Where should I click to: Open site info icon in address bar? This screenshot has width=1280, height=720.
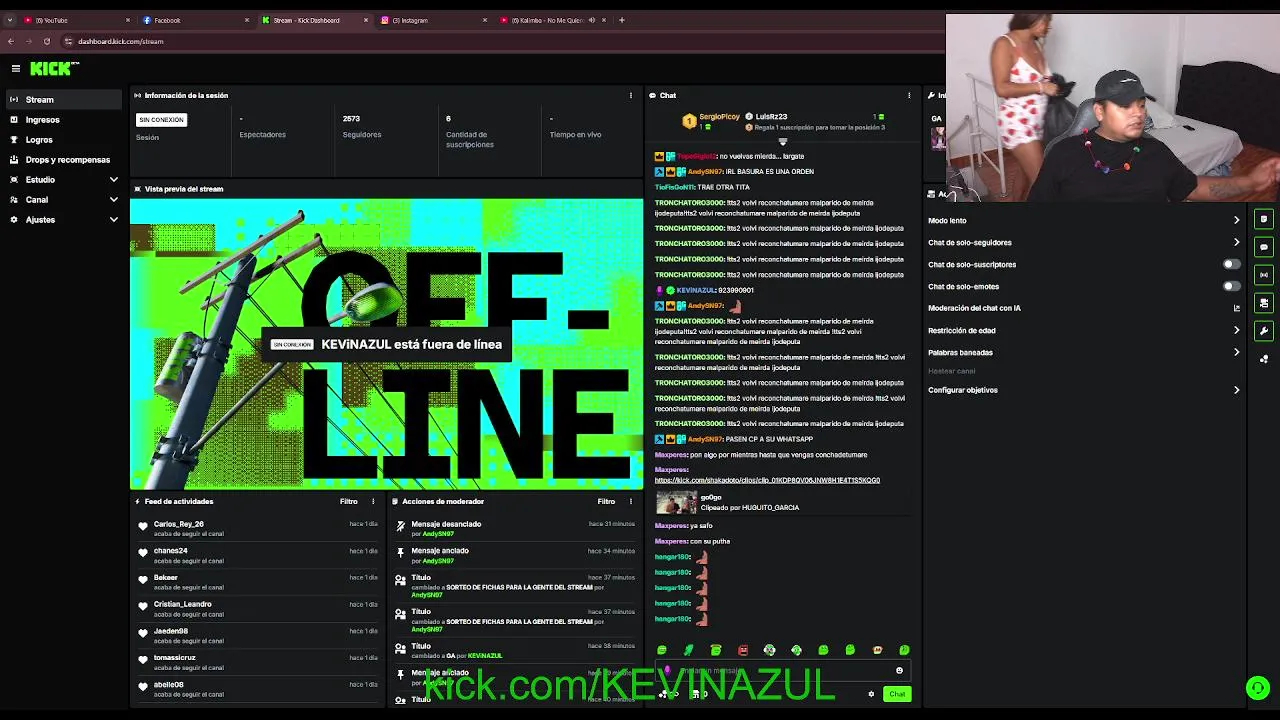pyautogui.click(x=68, y=41)
